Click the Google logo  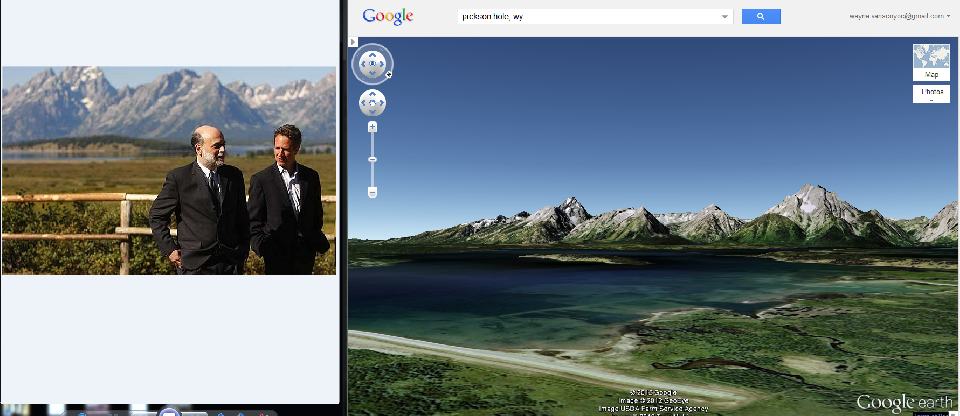point(388,17)
